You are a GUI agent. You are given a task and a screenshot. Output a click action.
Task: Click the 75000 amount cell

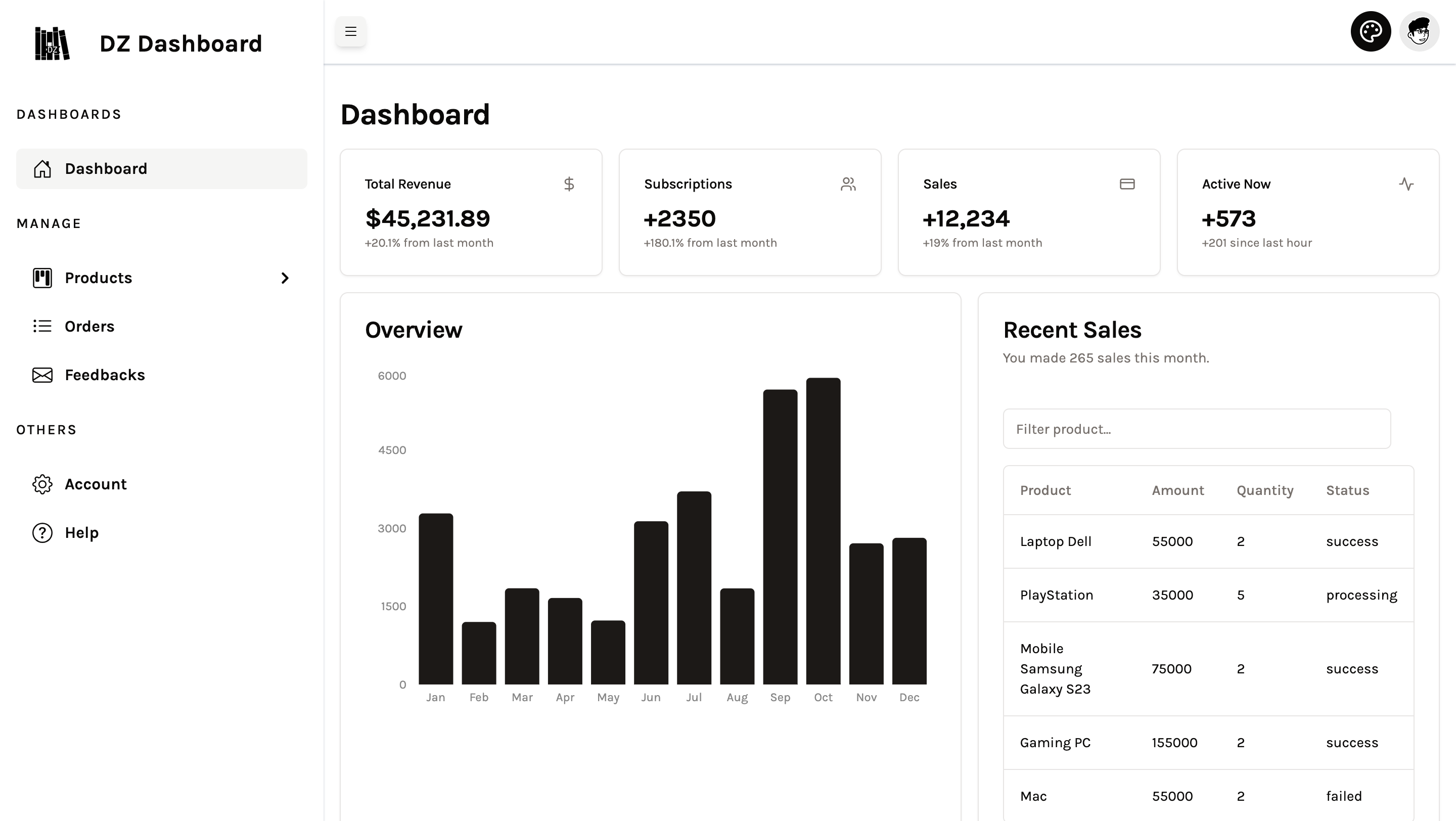coord(1171,669)
